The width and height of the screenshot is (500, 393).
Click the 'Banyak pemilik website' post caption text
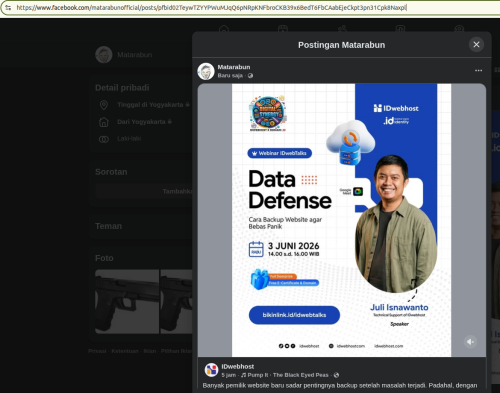click(340, 385)
